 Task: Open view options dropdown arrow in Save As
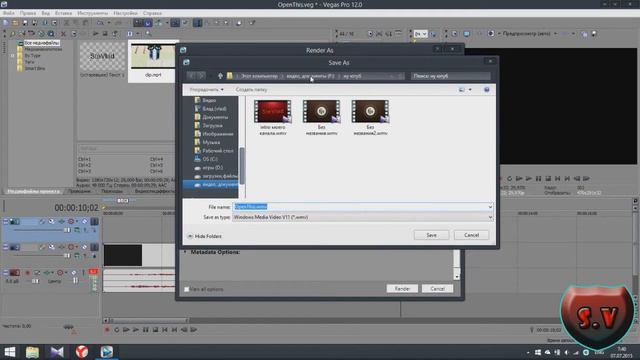pyautogui.click(x=470, y=89)
